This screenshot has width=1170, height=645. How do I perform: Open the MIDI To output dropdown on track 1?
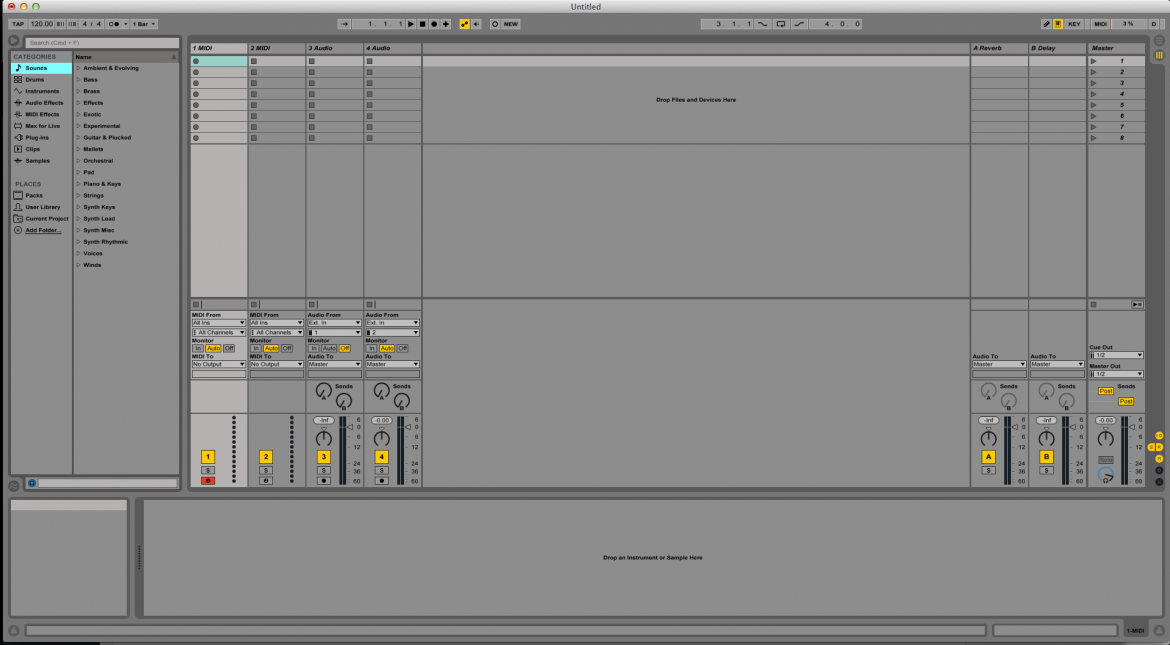[x=218, y=364]
